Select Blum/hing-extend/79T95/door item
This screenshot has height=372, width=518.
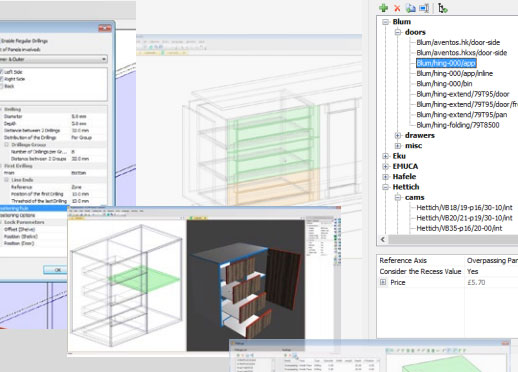(x=463, y=94)
